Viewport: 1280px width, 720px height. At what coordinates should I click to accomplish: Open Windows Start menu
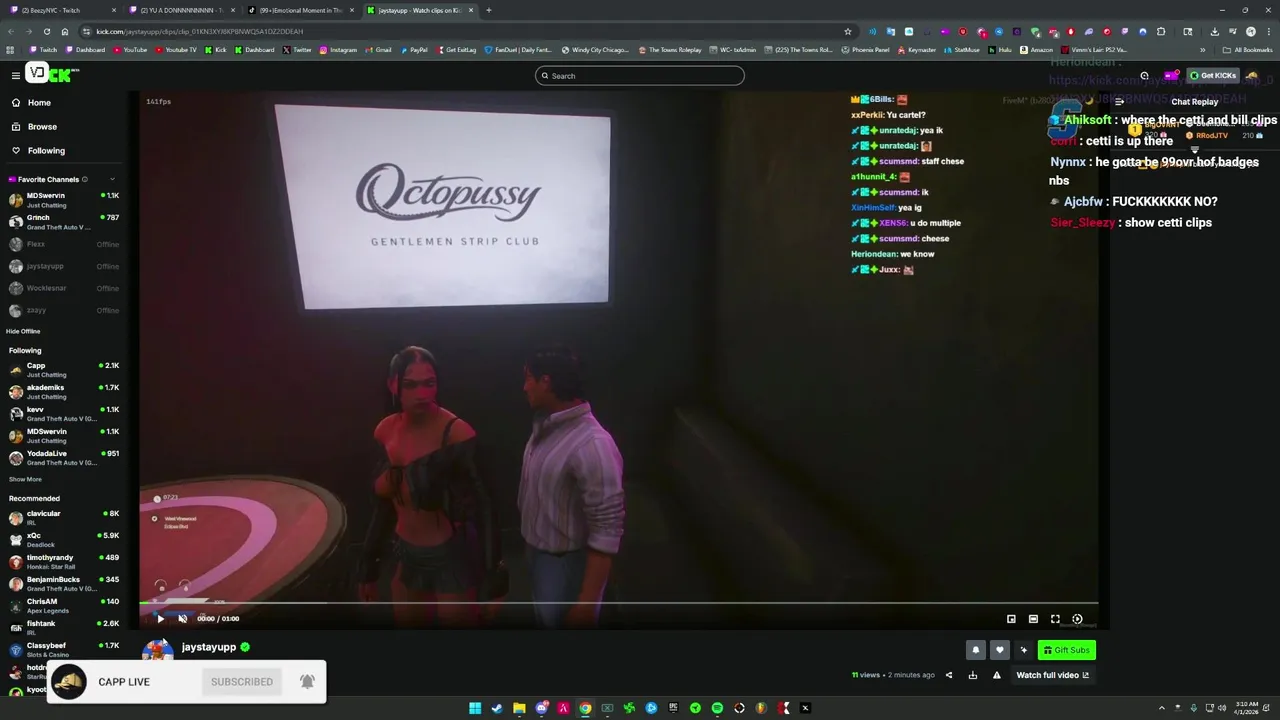[475, 708]
